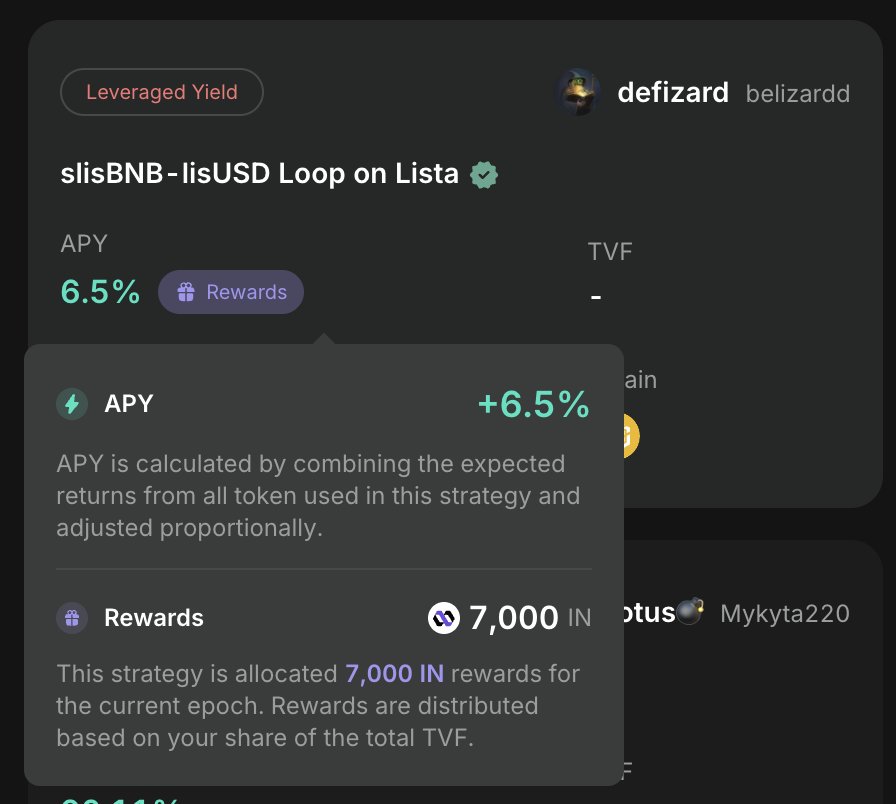Viewport: 896px width, 804px height.
Task: Click the +6.5% value in the tooltip
Action: (x=533, y=404)
